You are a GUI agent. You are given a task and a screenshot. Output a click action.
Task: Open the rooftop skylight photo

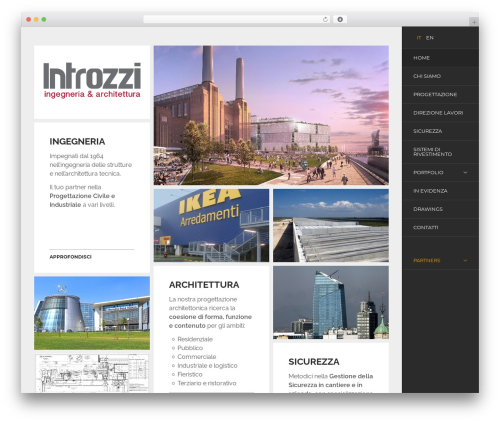331,225
